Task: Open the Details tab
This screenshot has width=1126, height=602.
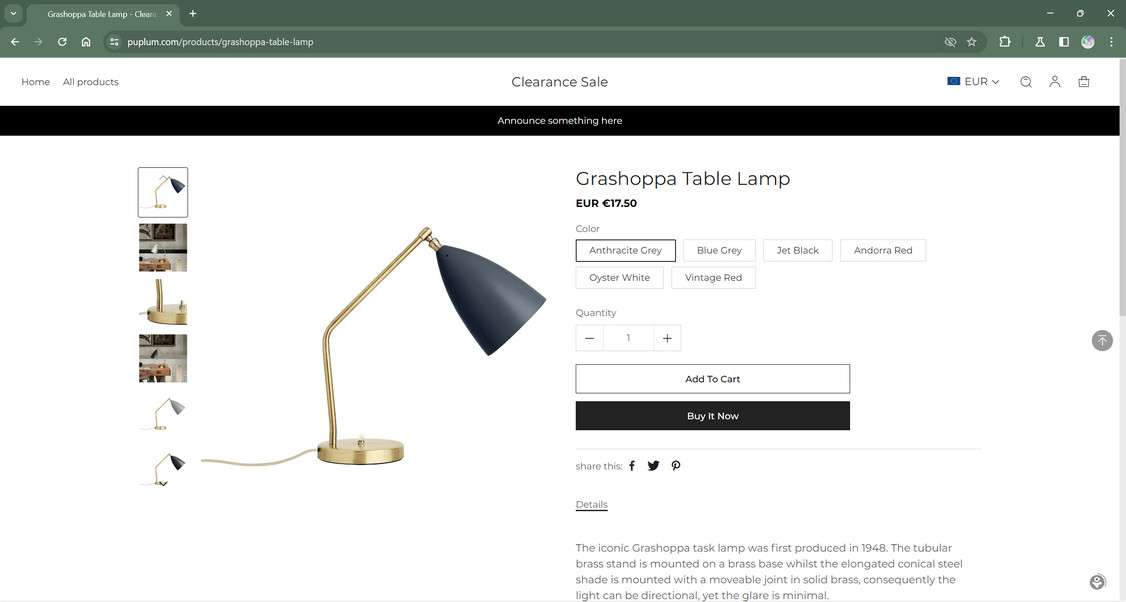Action: (592, 504)
